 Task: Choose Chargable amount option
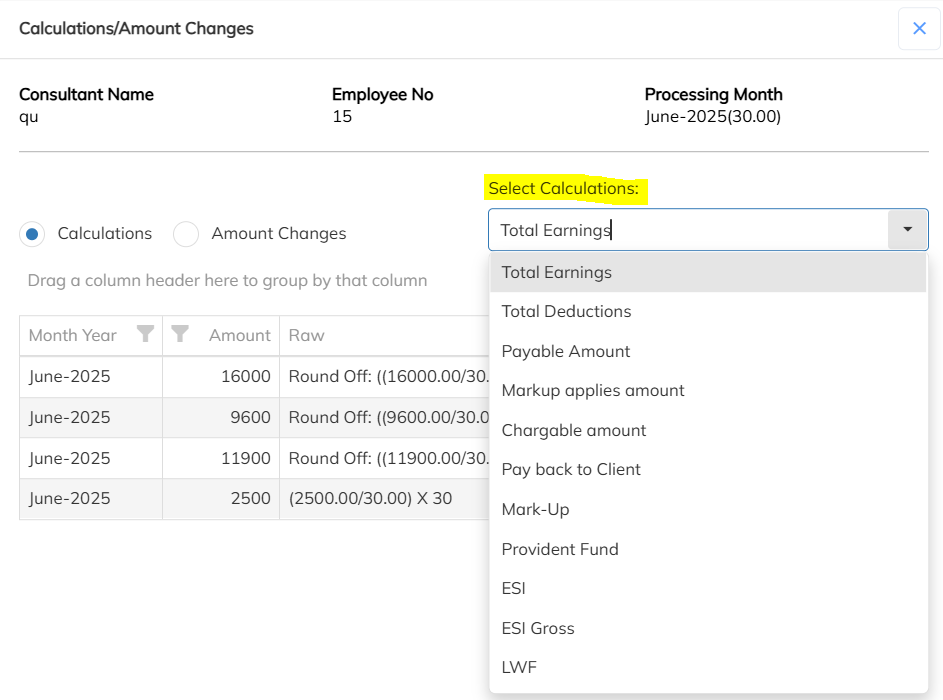[708, 431]
